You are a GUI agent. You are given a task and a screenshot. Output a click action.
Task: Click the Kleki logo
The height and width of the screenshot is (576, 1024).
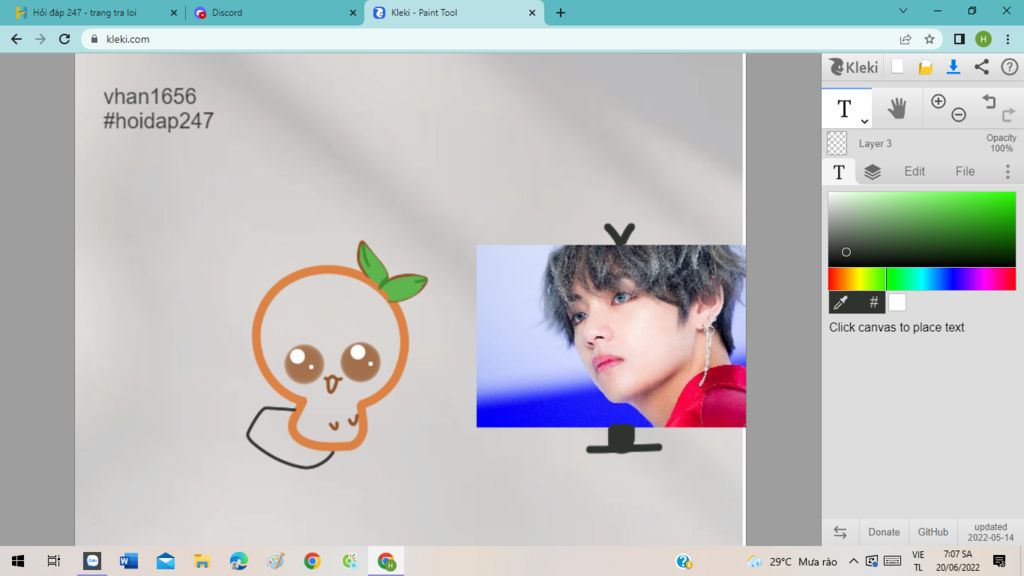pyautogui.click(x=854, y=67)
